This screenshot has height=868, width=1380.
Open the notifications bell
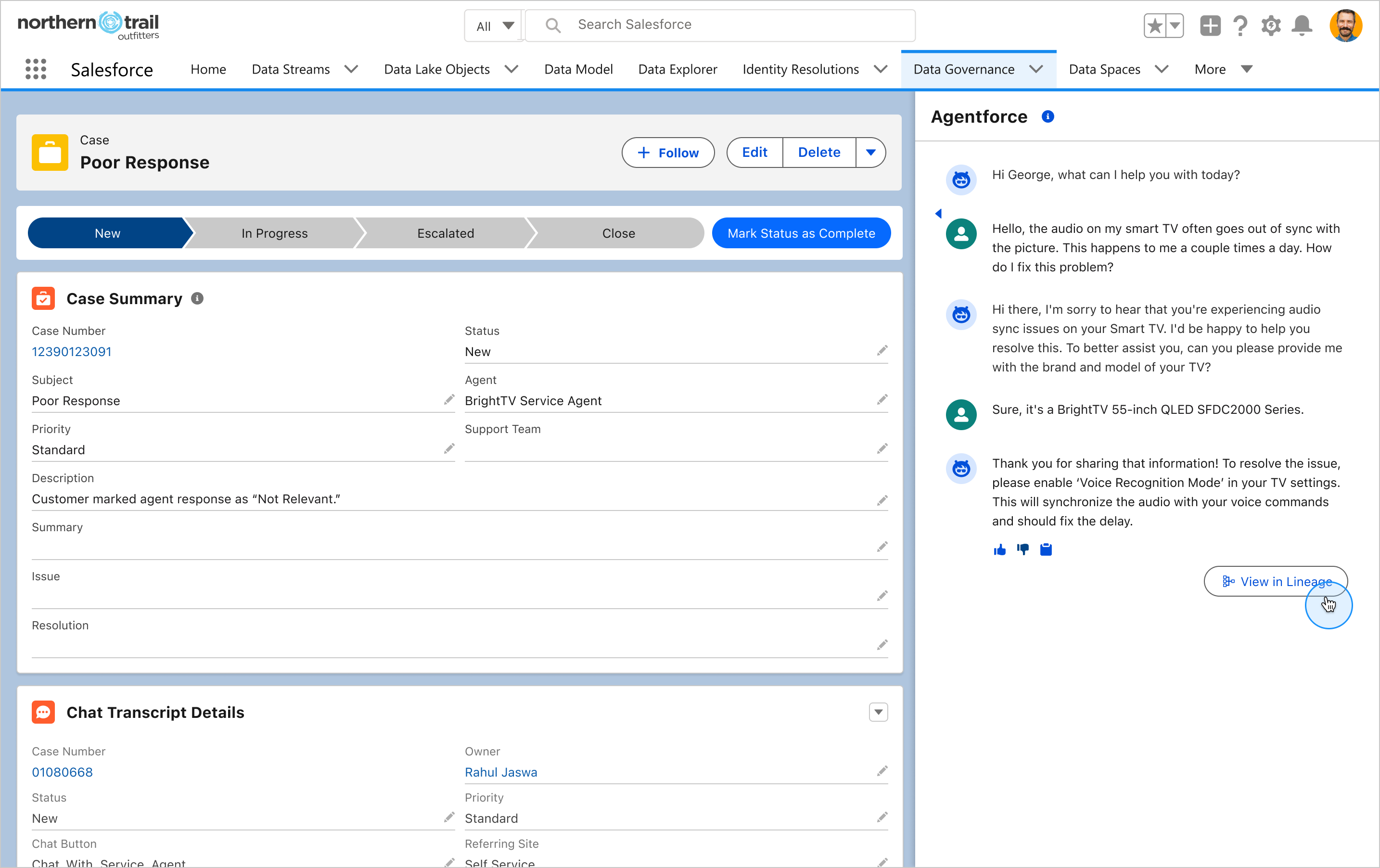(1302, 26)
